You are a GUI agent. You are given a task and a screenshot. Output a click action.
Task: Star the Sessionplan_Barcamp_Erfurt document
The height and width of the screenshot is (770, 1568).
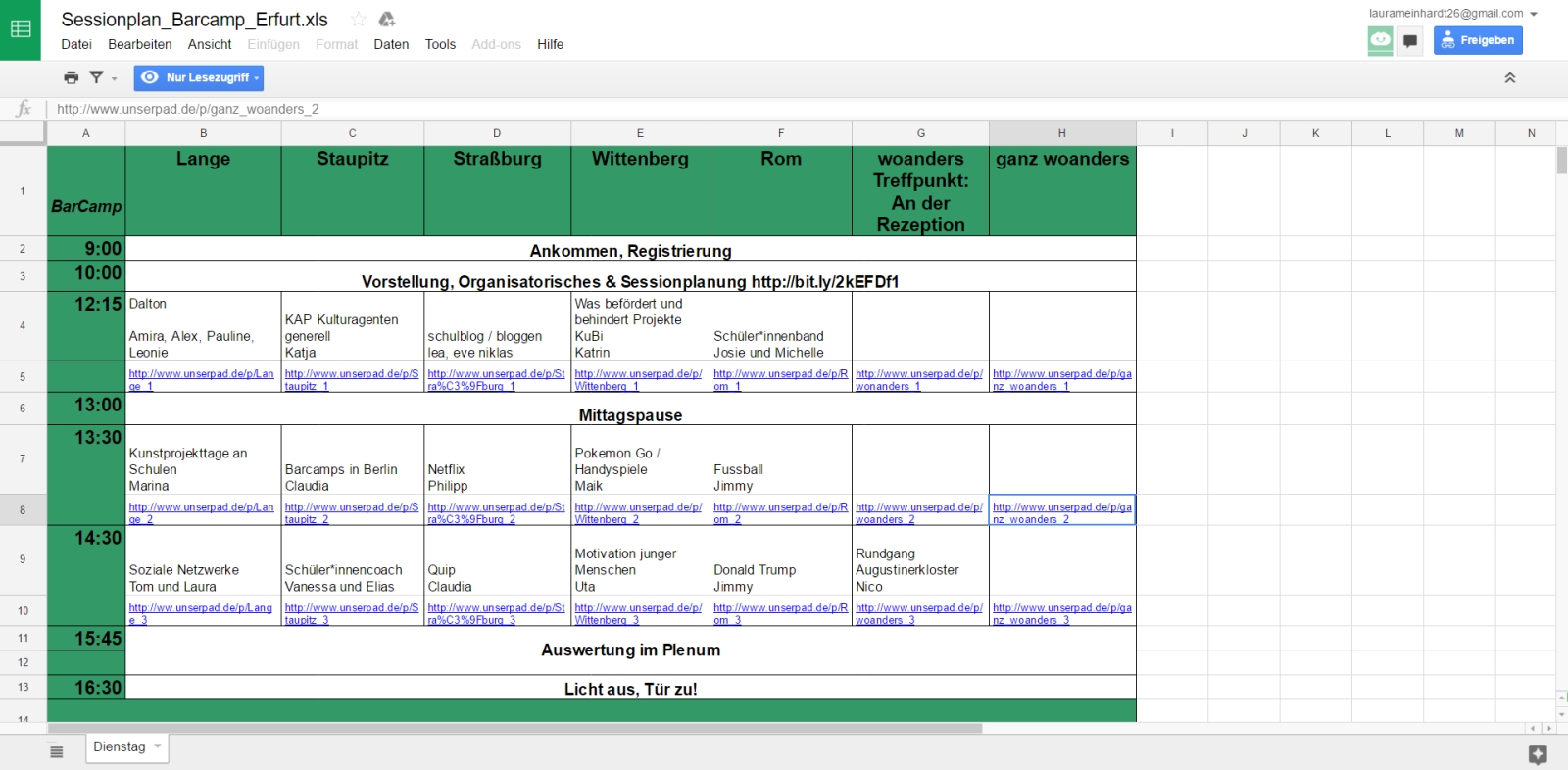click(359, 20)
